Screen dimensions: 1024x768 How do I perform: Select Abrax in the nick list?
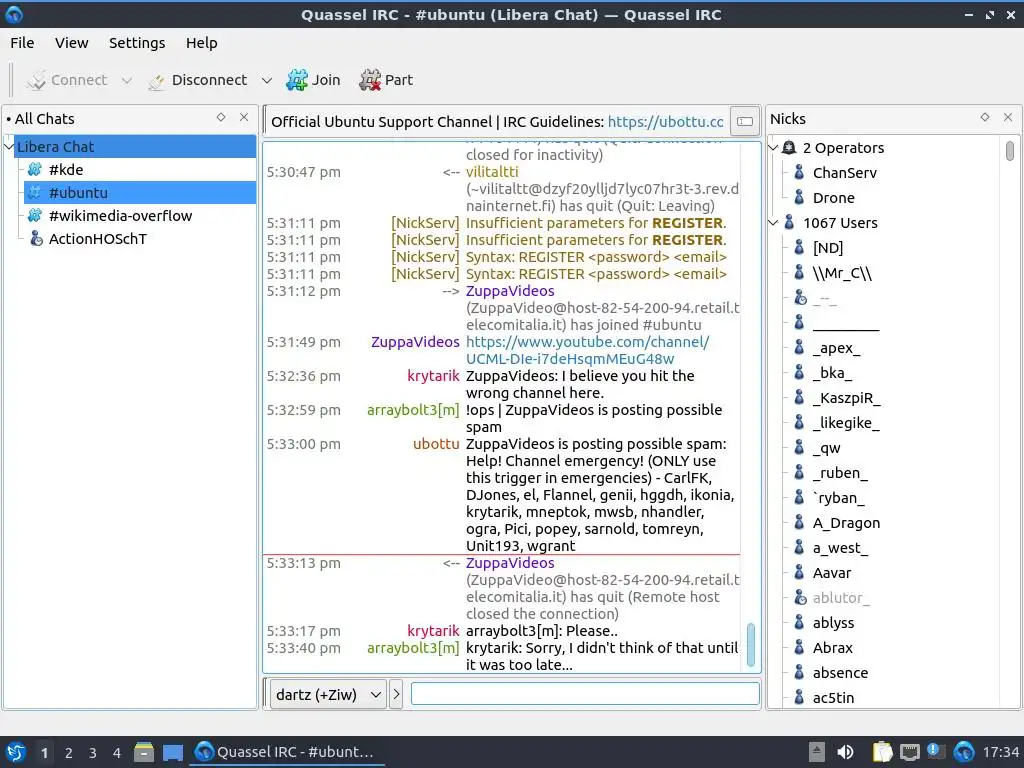[x=833, y=648]
